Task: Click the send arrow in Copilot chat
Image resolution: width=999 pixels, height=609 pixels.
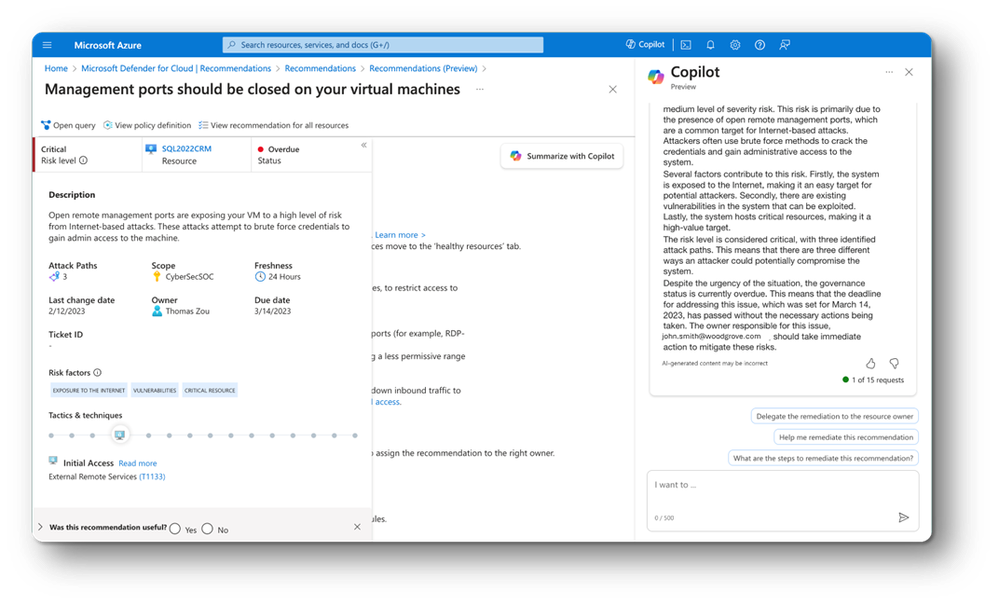Action: 903,517
